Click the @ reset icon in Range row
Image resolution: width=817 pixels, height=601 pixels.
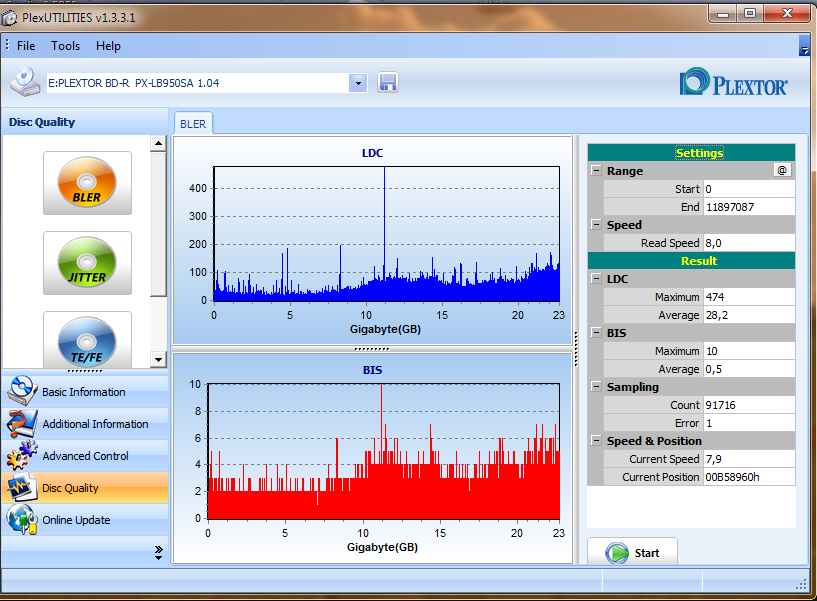[x=782, y=170]
